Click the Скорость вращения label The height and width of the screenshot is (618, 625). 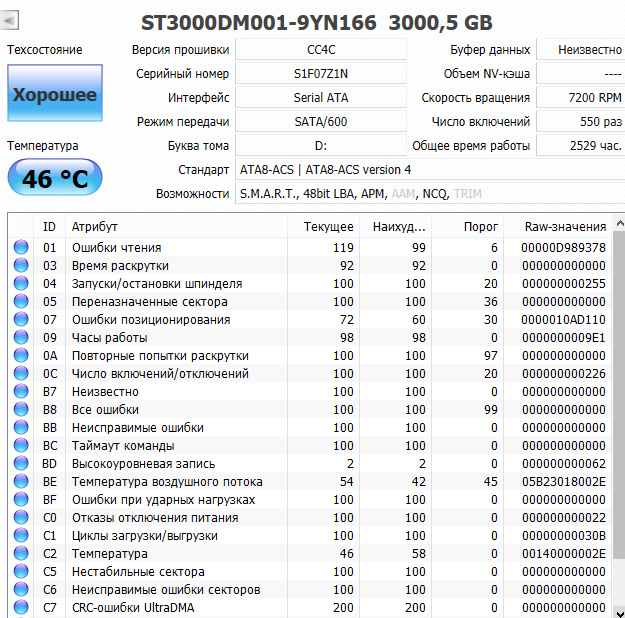476,98
